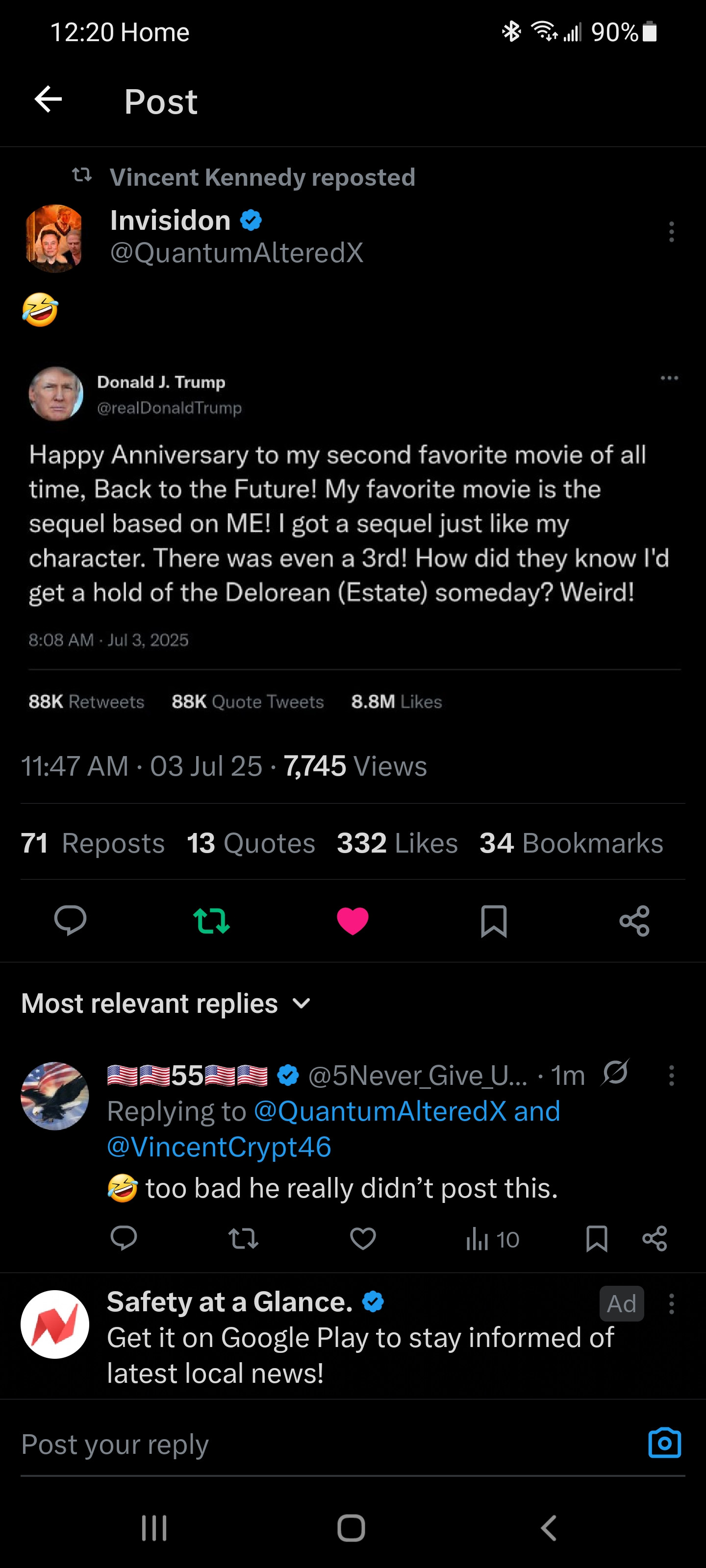The height and width of the screenshot is (1568, 706).
Task: Toggle bookmark on the main post
Action: (x=493, y=920)
